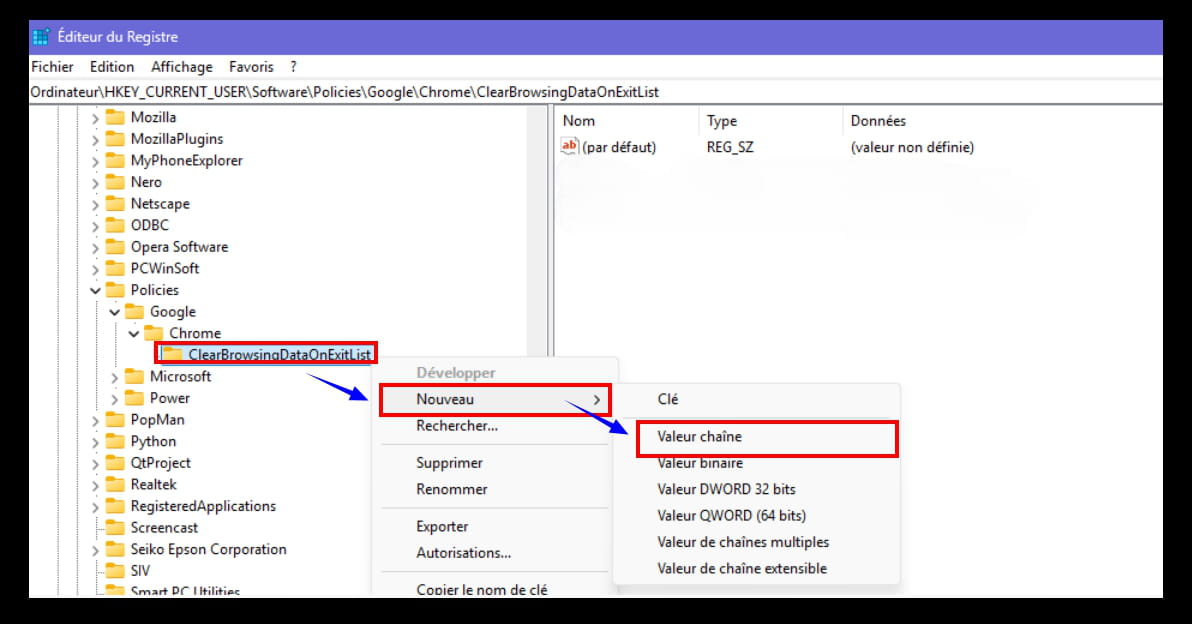Screen dimensions: 1192x624
Task: Click the Nero folder icon
Action: coord(116,182)
